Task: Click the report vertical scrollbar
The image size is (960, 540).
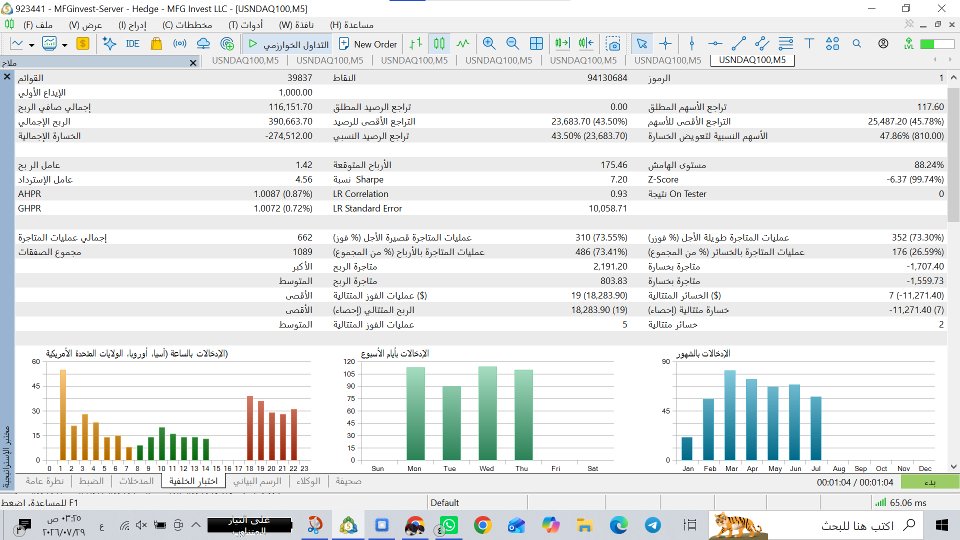Action: [x=953, y=156]
